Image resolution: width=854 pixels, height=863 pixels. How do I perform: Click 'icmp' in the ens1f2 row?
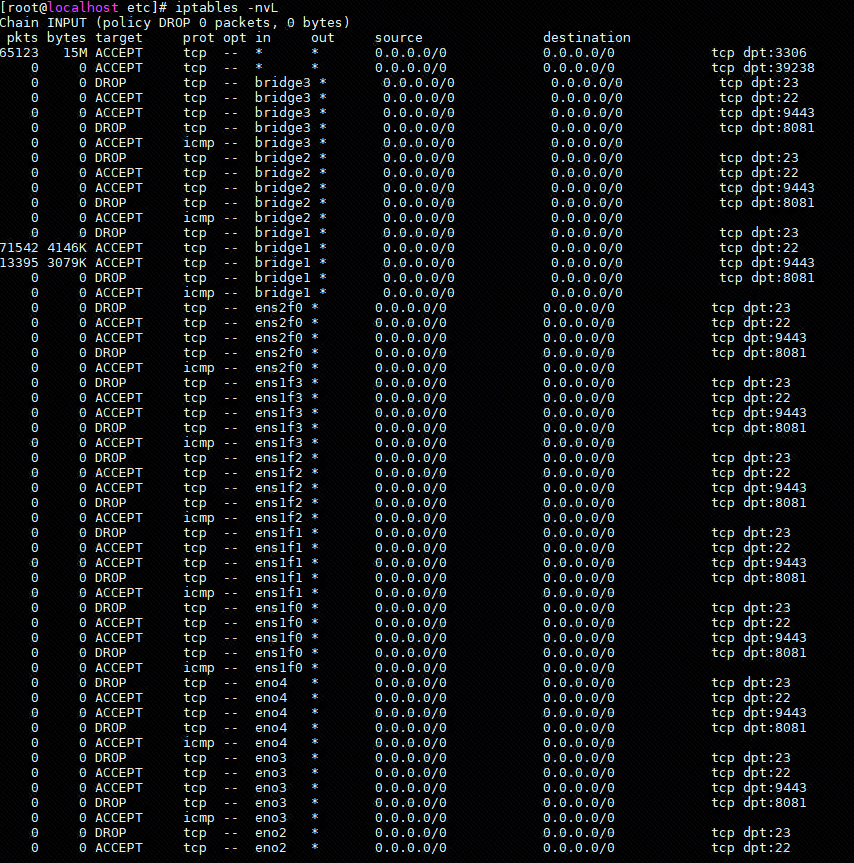198,518
